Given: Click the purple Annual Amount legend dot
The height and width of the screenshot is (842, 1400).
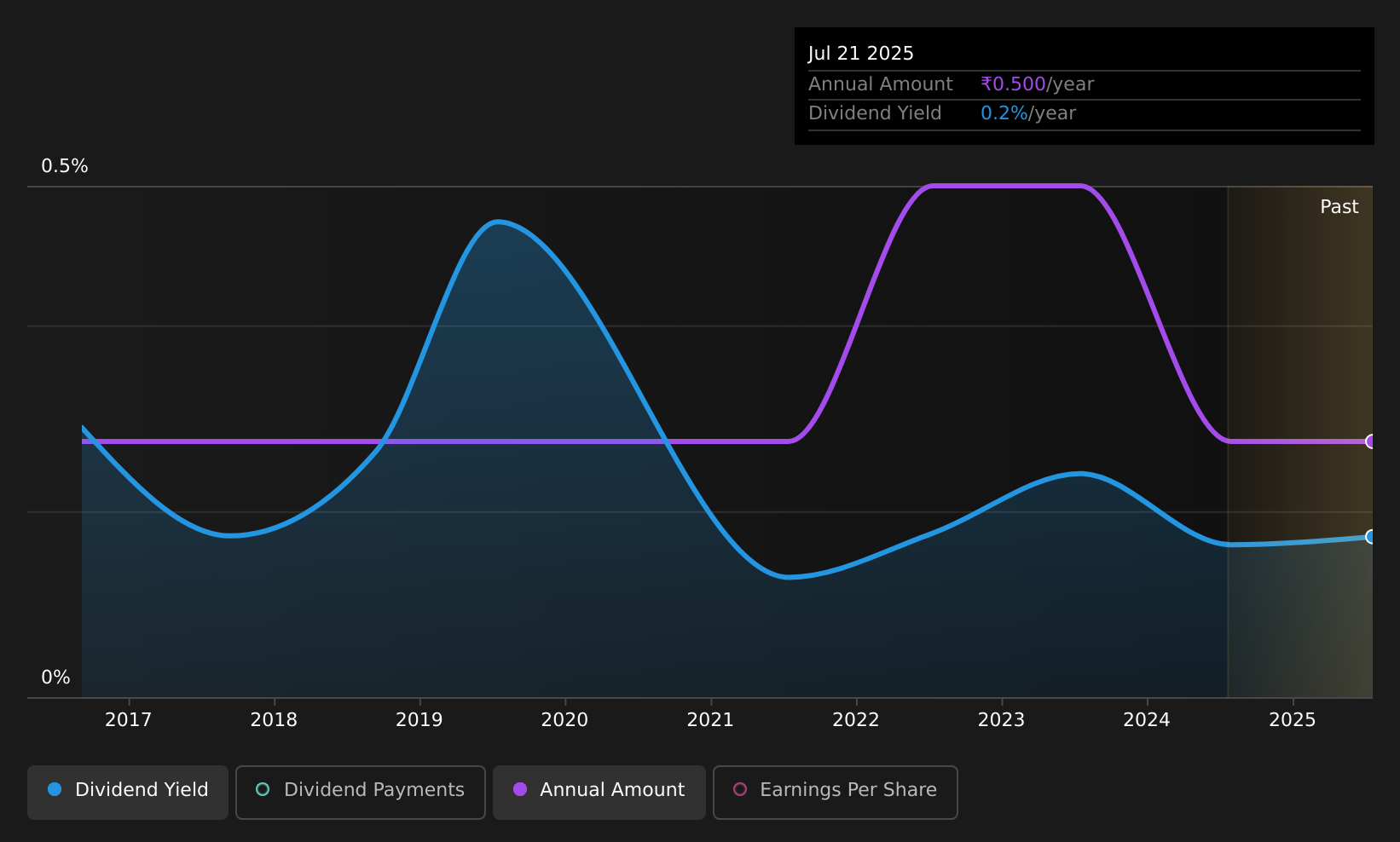Looking at the screenshot, I should pos(519,789).
